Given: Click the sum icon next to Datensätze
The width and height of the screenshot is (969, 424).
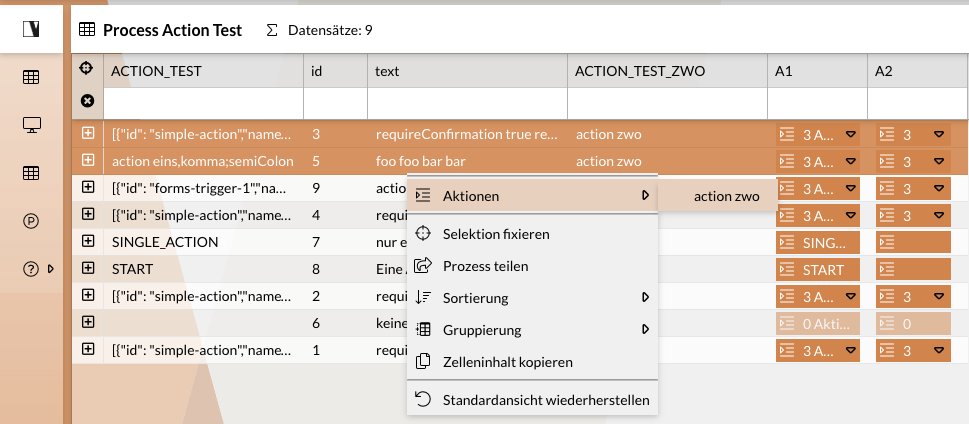Looking at the screenshot, I should (x=272, y=30).
